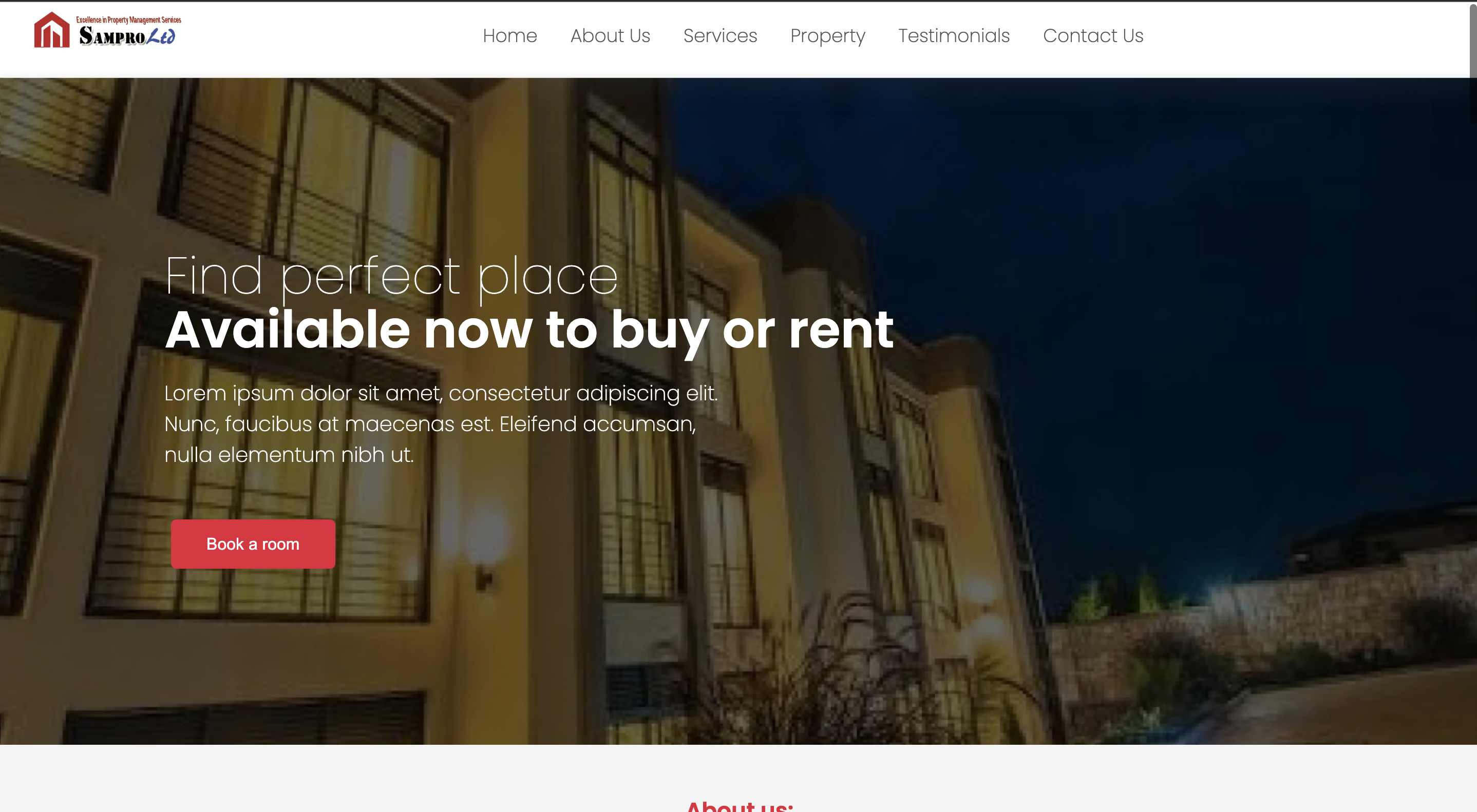Click the Lorem ipsum description paragraph
Image resolution: width=1477 pixels, height=812 pixels.
(441, 424)
